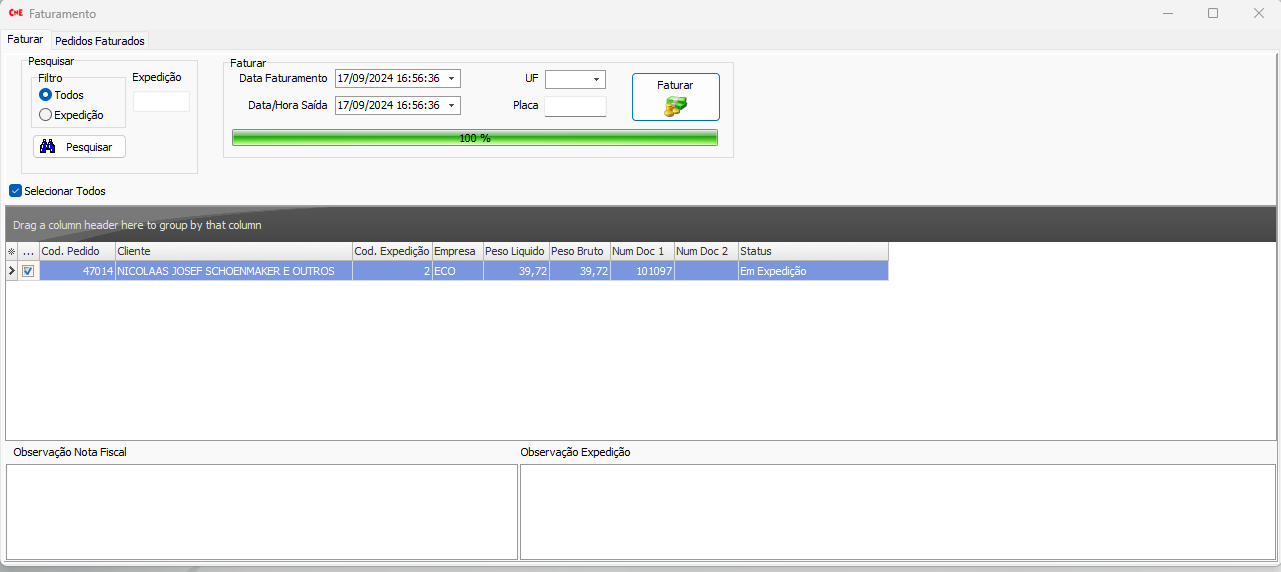1281x572 pixels.
Task: Maximize the Faturamento window
Action: tap(1213, 14)
